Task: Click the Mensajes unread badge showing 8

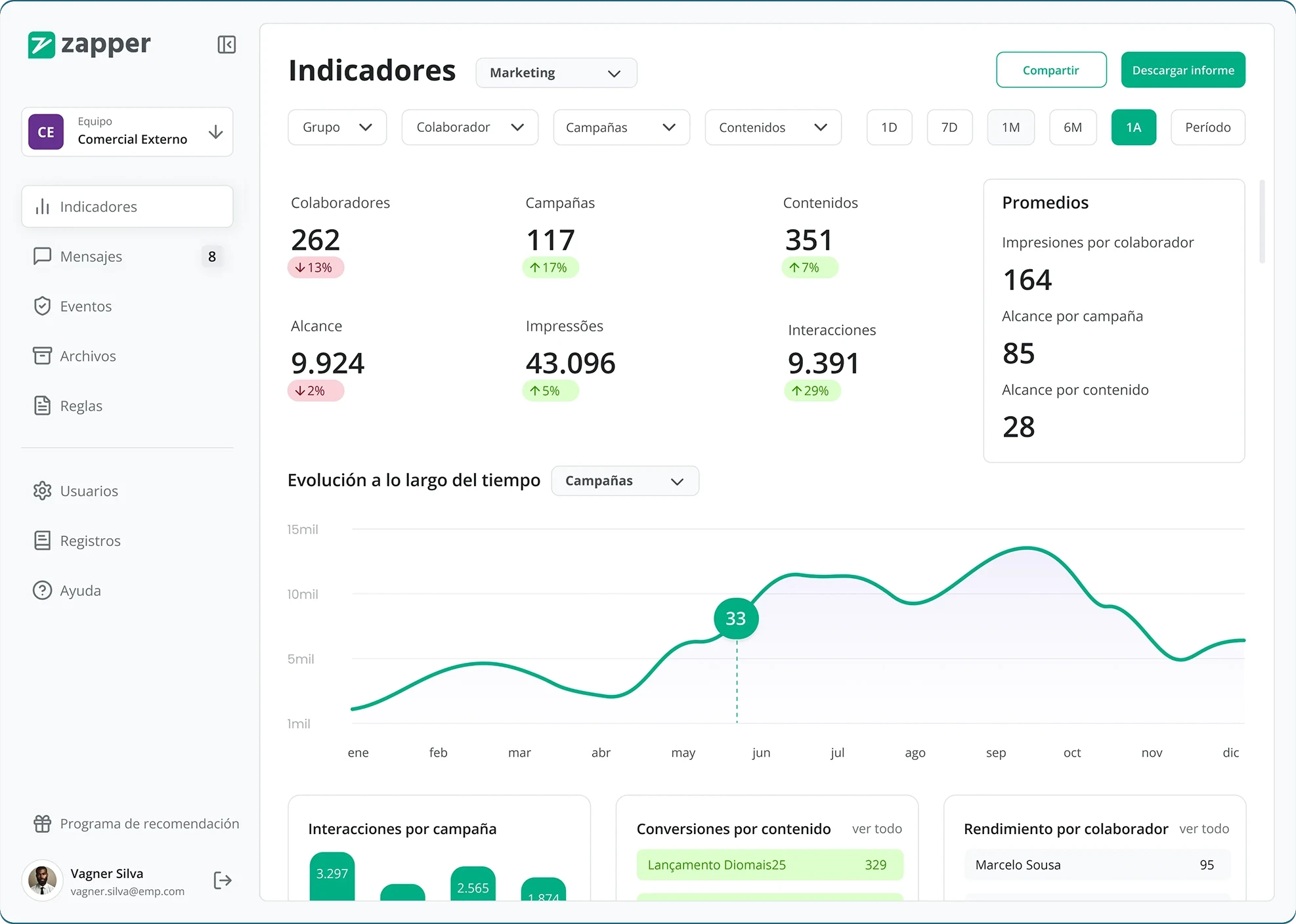Action: [212, 257]
